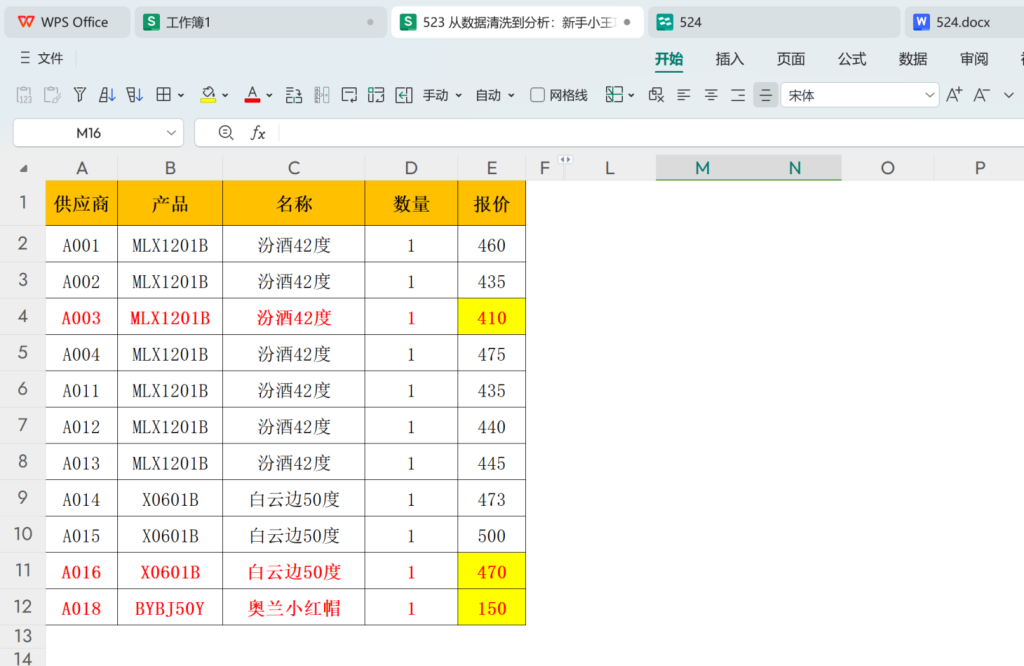Toggle wrap text icon
The image size is (1024, 666).
point(349,95)
